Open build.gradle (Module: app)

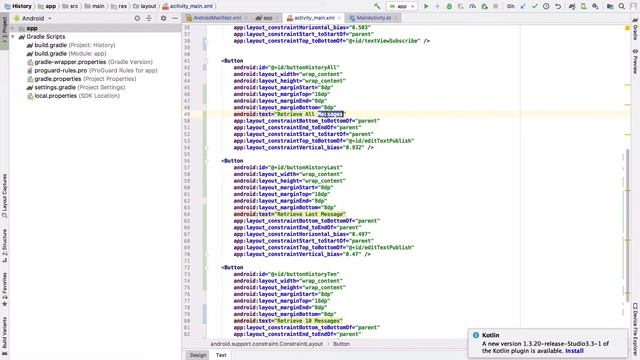tap(66, 53)
